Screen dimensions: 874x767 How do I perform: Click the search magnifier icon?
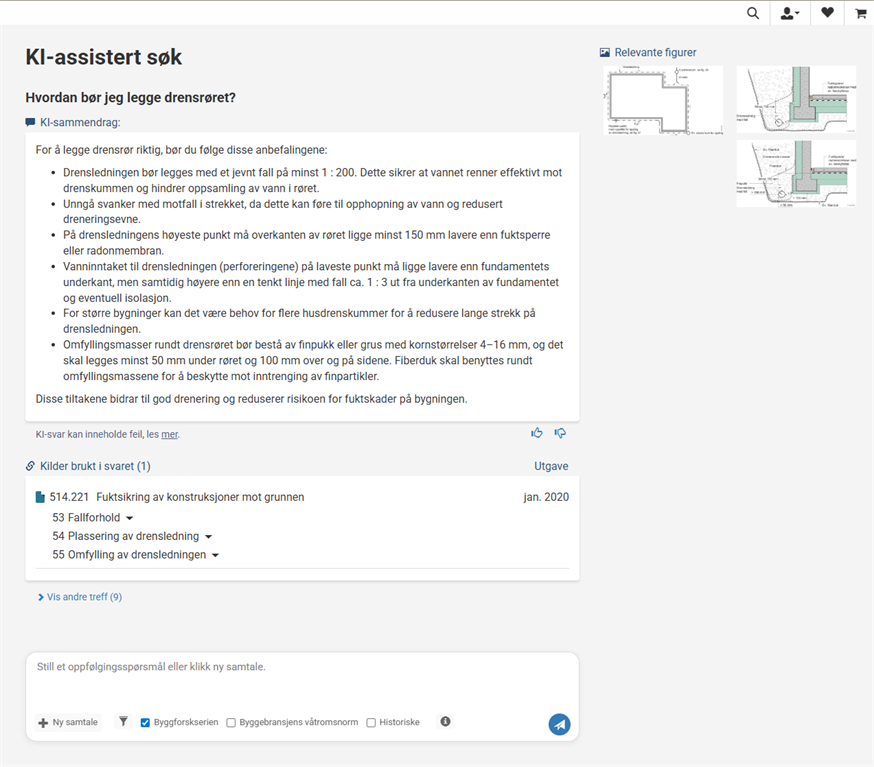753,13
